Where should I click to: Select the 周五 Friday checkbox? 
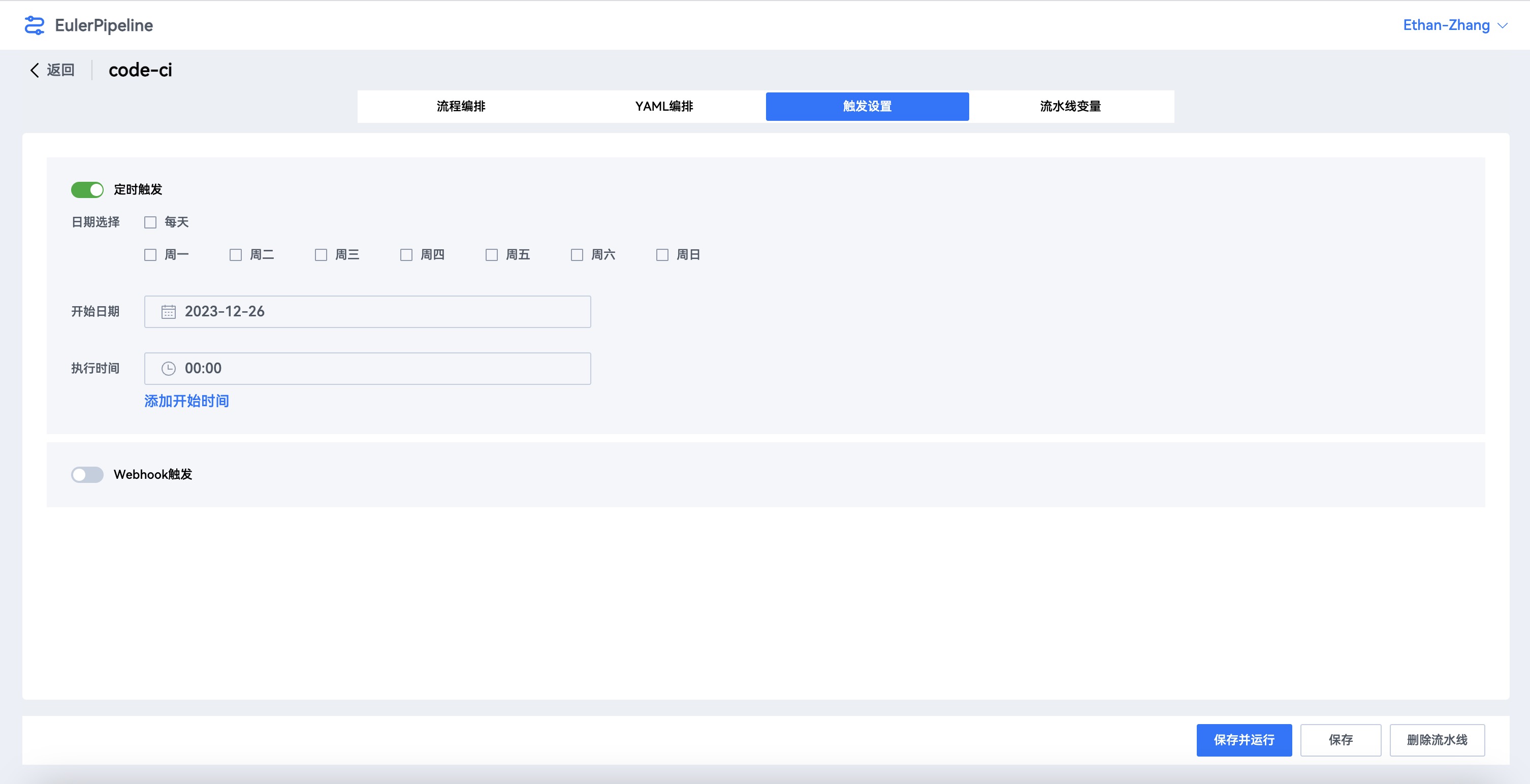(x=492, y=255)
